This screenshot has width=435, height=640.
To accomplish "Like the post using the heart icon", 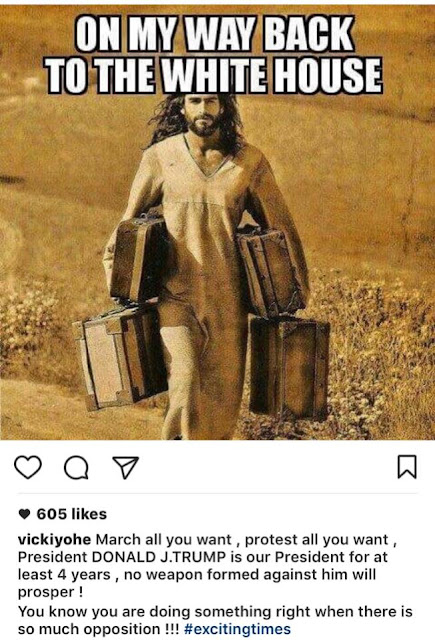I will click(28, 467).
